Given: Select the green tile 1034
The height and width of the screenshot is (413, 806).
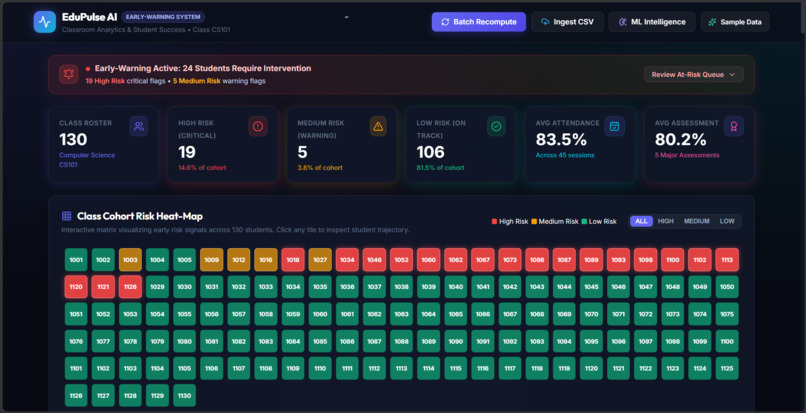Looking at the screenshot, I should coord(293,287).
